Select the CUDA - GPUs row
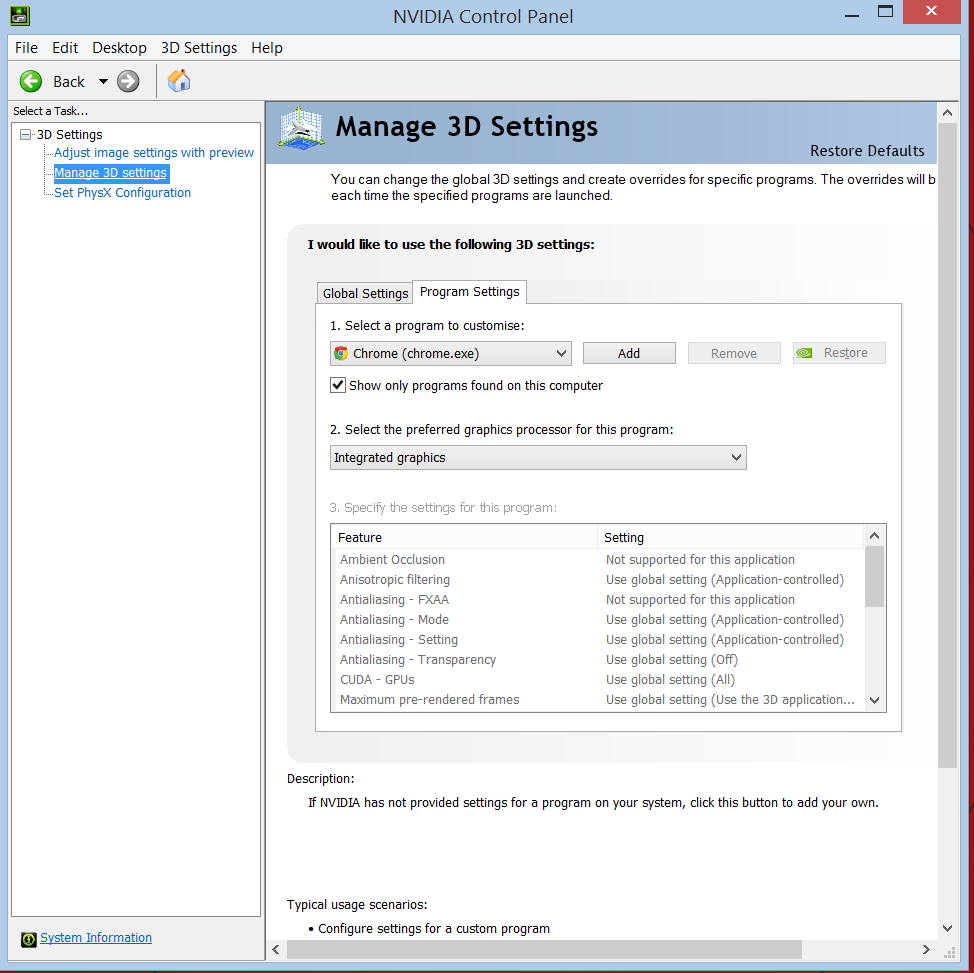 [x=598, y=680]
